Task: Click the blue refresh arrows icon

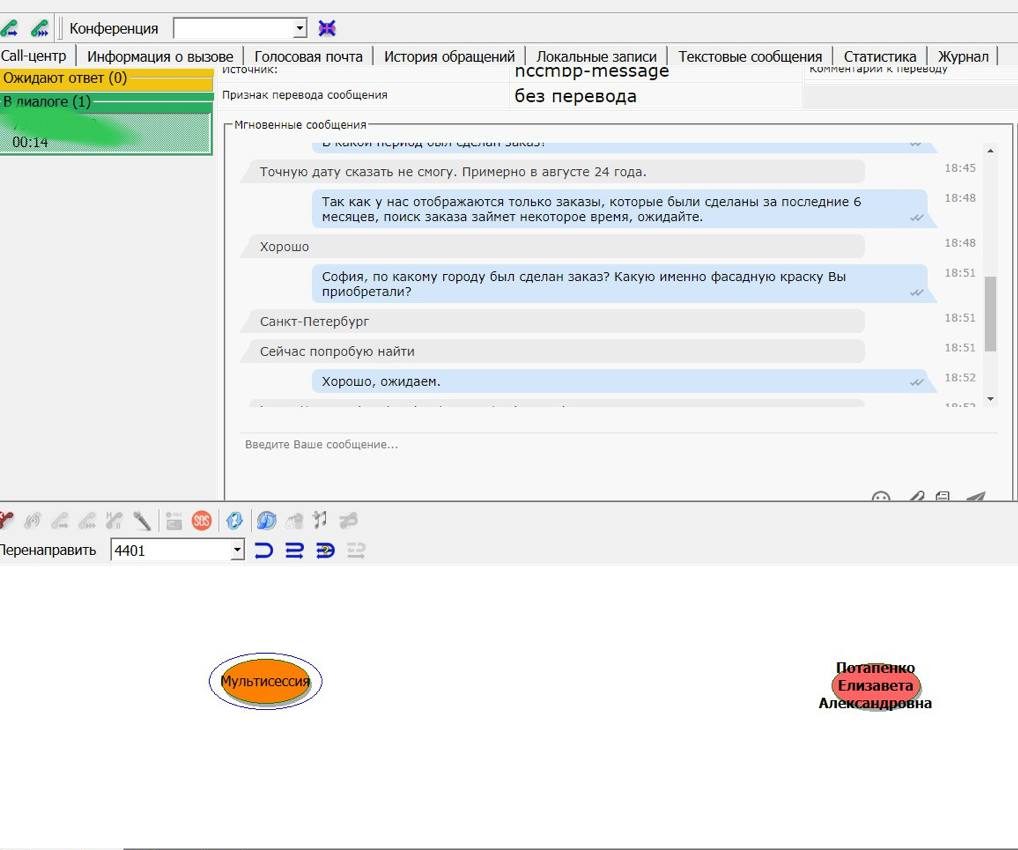Action: (x=235, y=520)
